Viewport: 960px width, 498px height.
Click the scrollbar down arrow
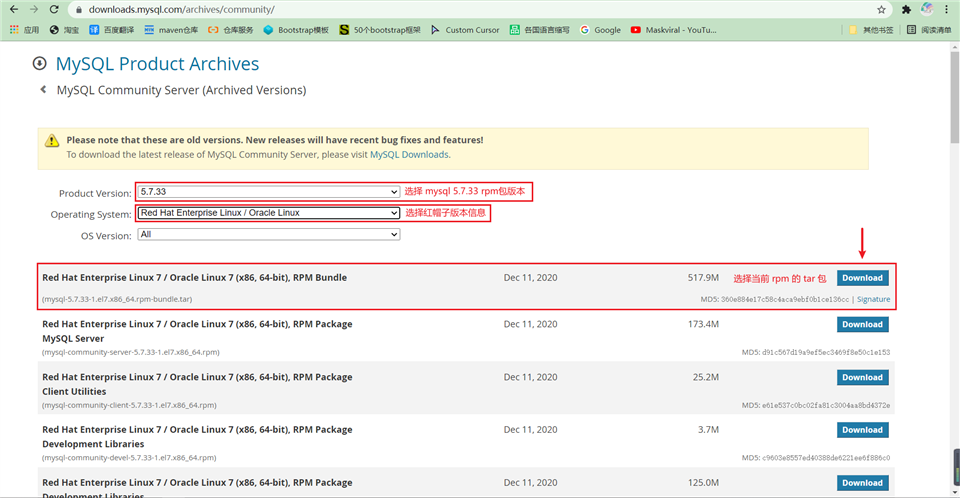click(x=954, y=492)
